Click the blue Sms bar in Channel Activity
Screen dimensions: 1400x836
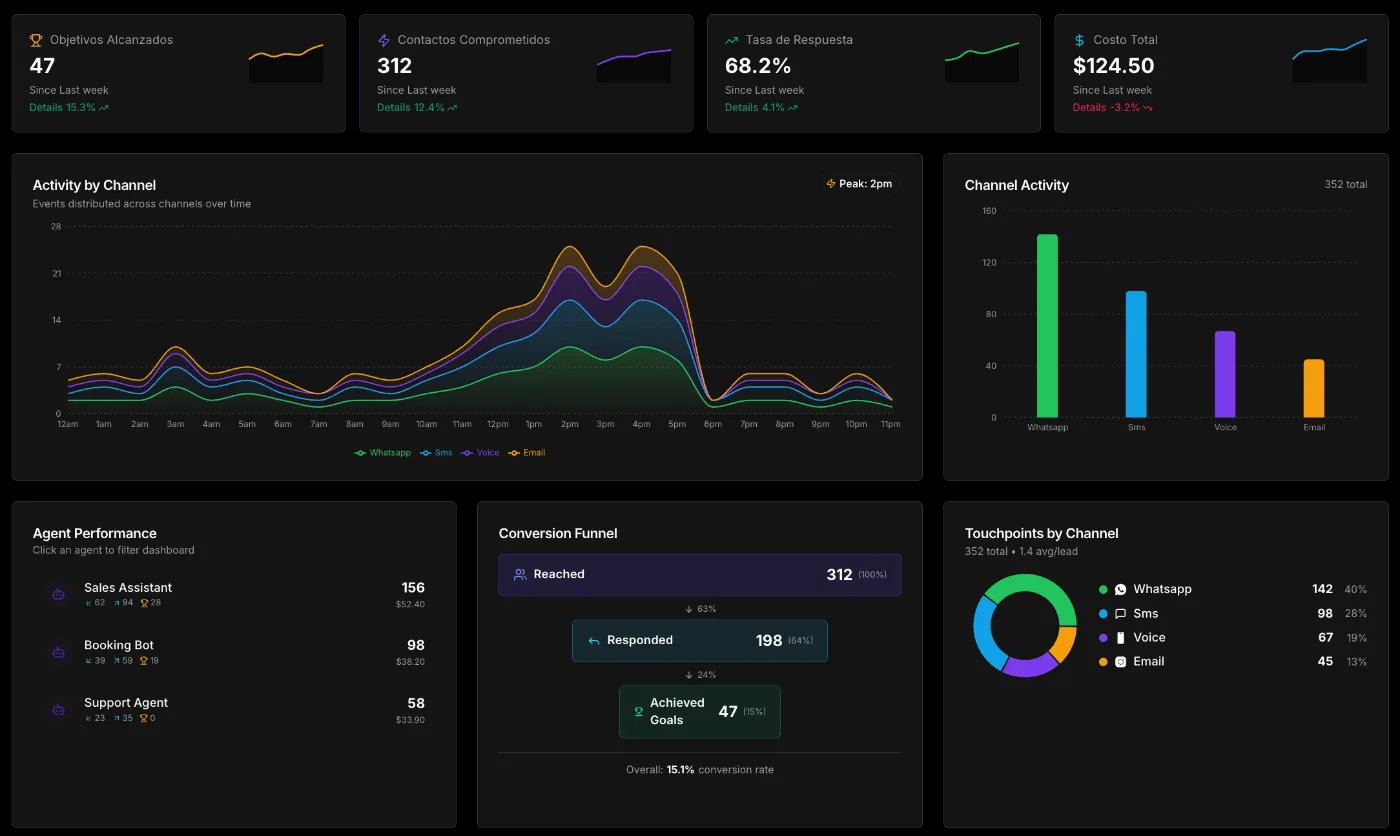[1136, 354]
